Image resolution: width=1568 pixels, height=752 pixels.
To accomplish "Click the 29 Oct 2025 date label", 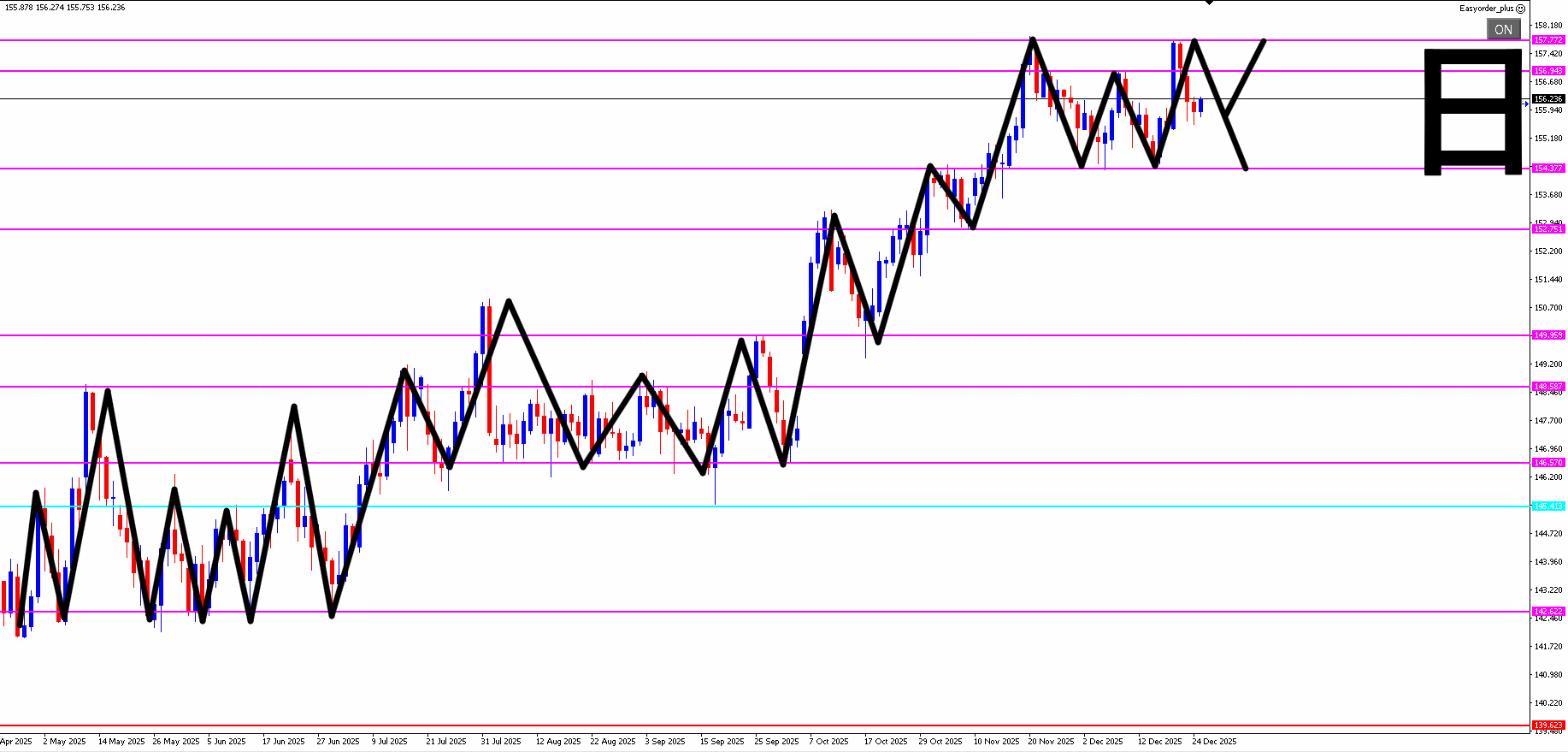I will [x=940, y=742].
